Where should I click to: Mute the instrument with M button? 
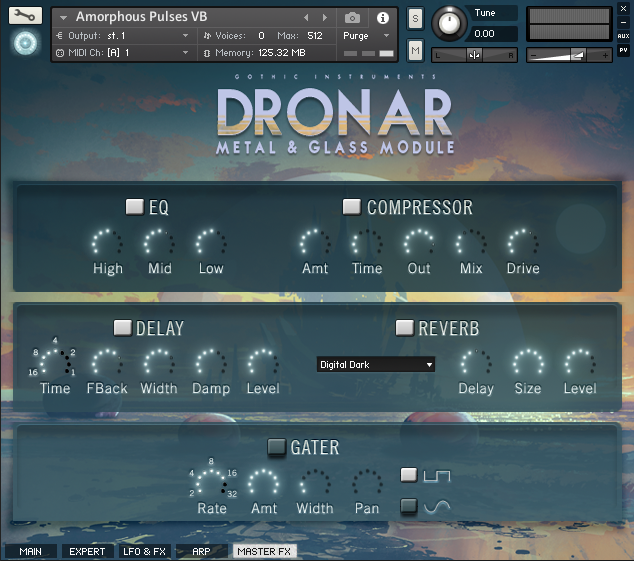415,51
